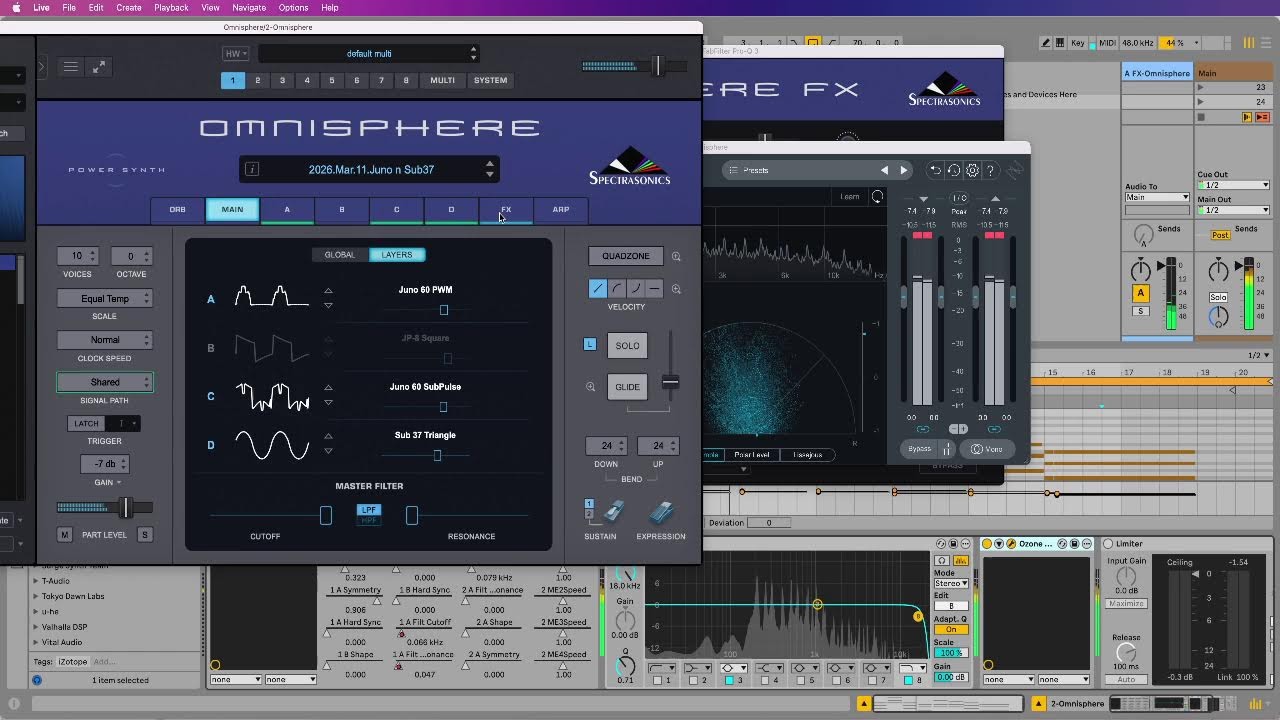Screen dimensions: 1280x720
Task: Toggle the Omnisphere GLIDE button
Action: pyautogui.click(x=627, y=387)
